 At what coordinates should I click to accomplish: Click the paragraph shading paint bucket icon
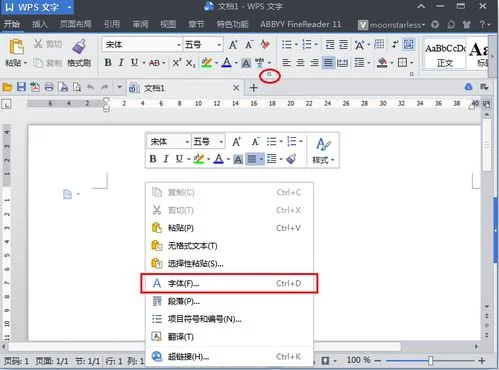(382, 63)
